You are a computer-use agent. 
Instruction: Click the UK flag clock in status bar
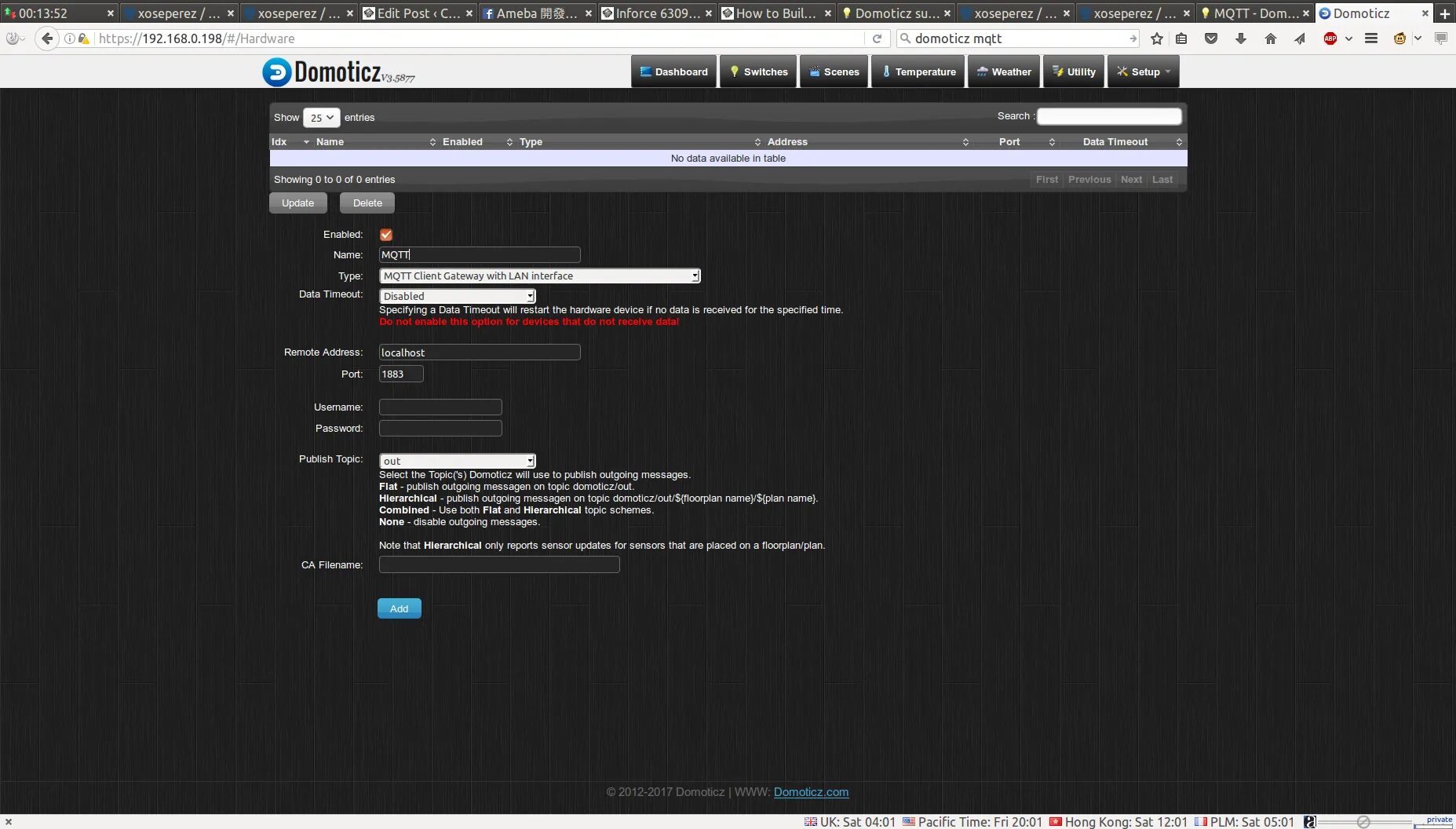[x=850, y=822]
